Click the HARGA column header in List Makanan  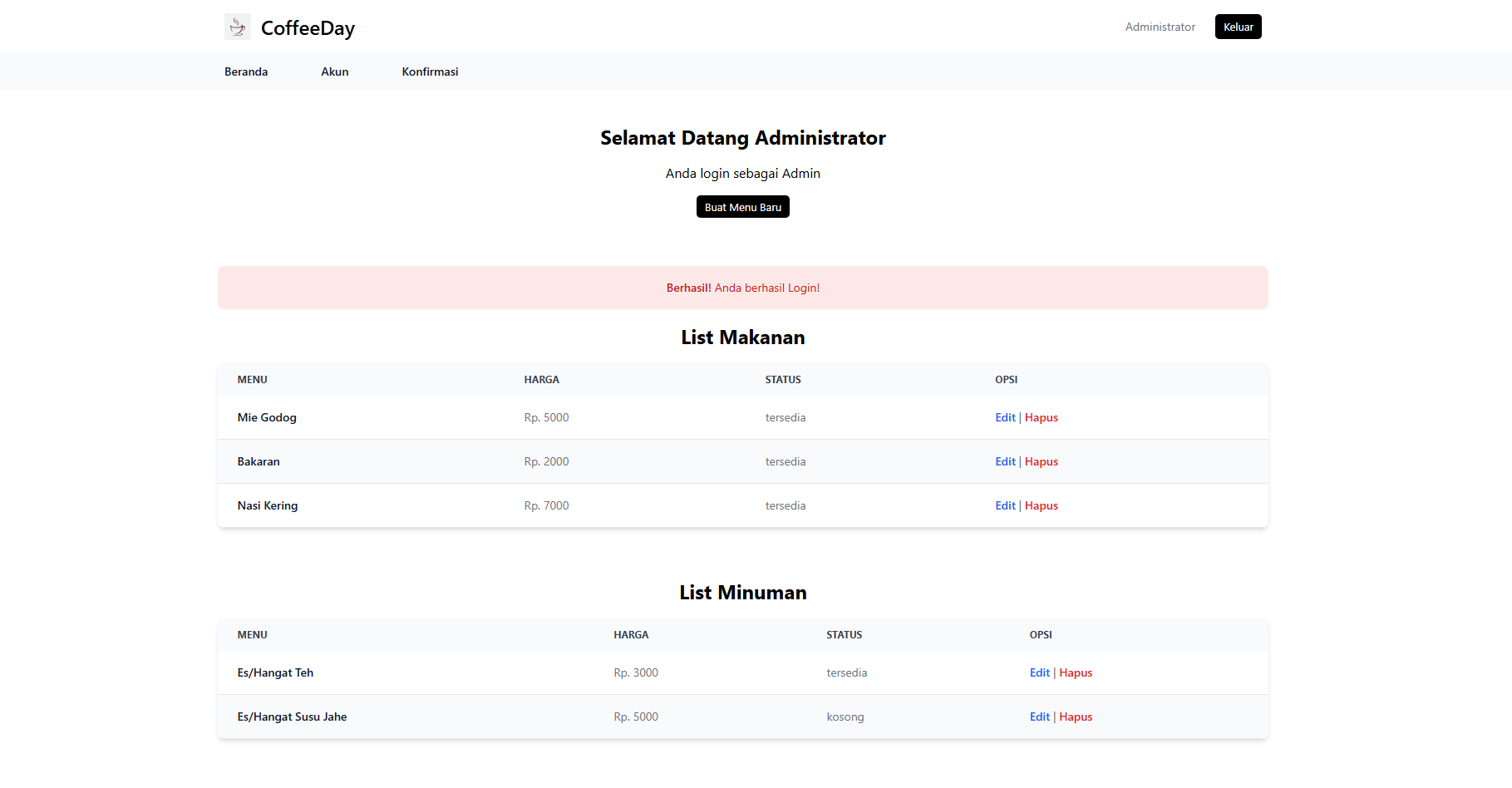(541, 379)
